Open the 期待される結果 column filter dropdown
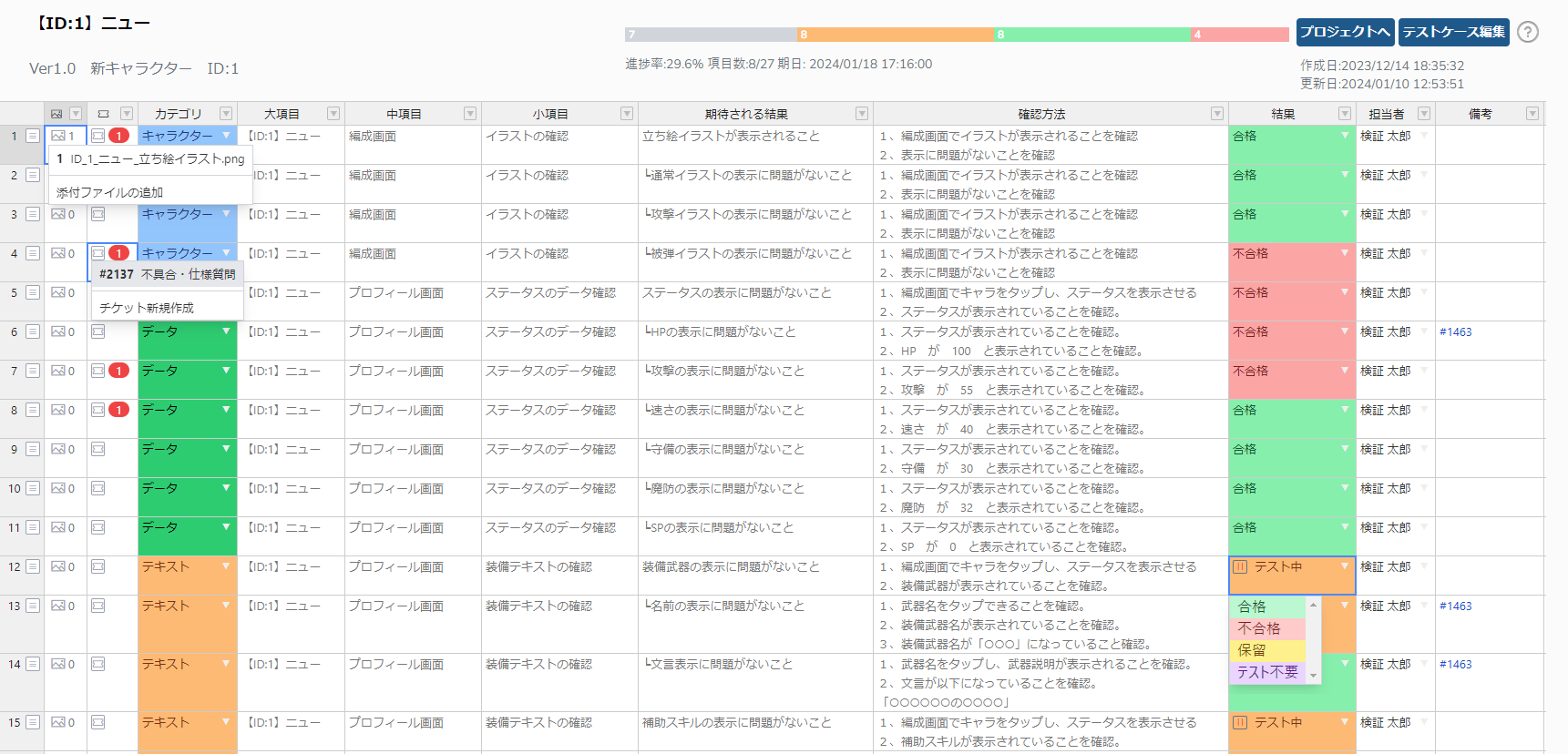This screenshot has width=1568, height=754. click(862, 114)
